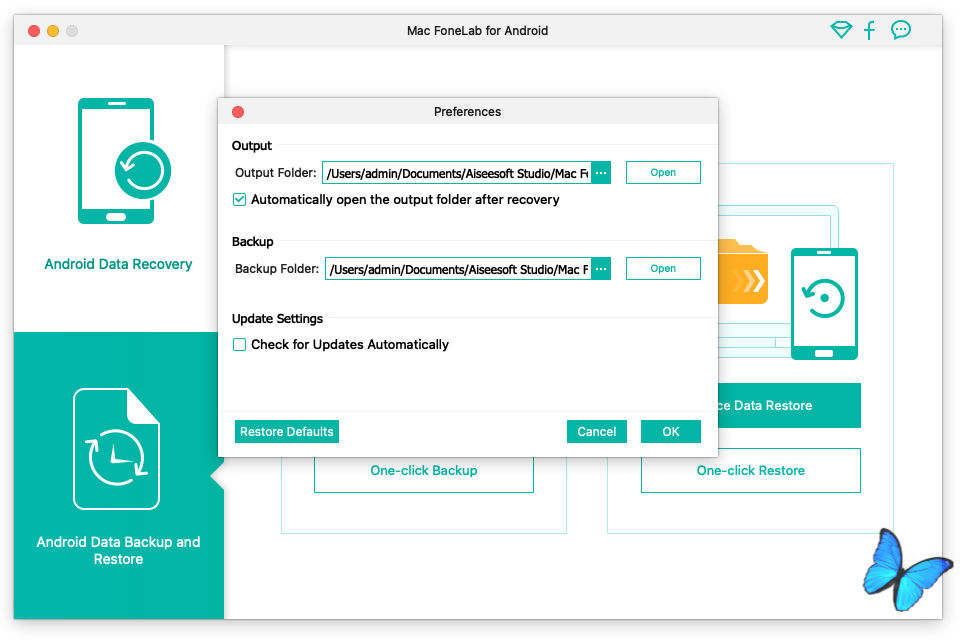Click the Backup Folder path field
The width and height of the screenshot is (971, 640).
click(x=457, y=269)
